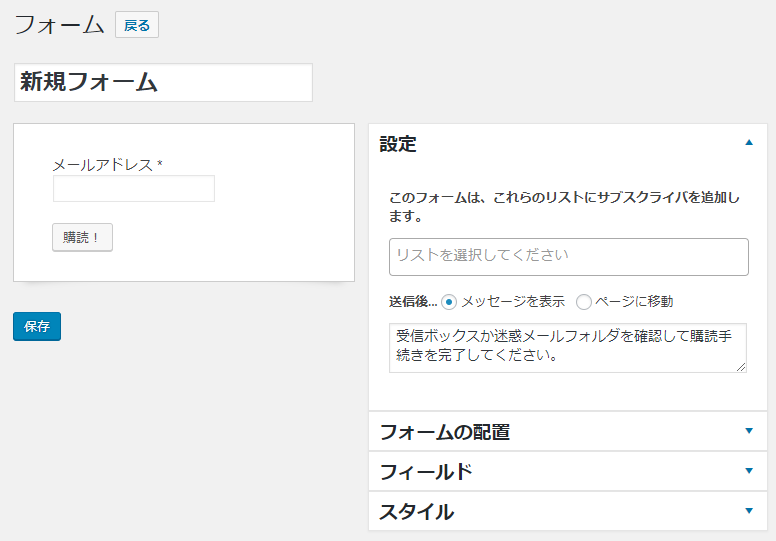This screenshot has width=776, height=541.
Task: Click the triangle icon beside スタイル
Action: tap(748, 511)
